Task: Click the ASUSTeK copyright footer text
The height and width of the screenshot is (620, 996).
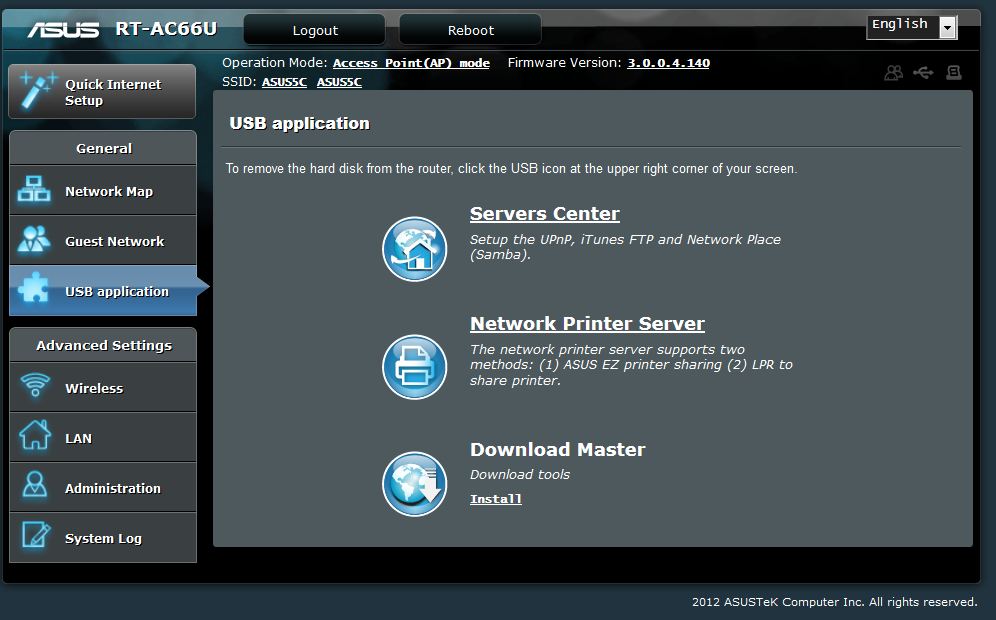Action: click(834, 602)
